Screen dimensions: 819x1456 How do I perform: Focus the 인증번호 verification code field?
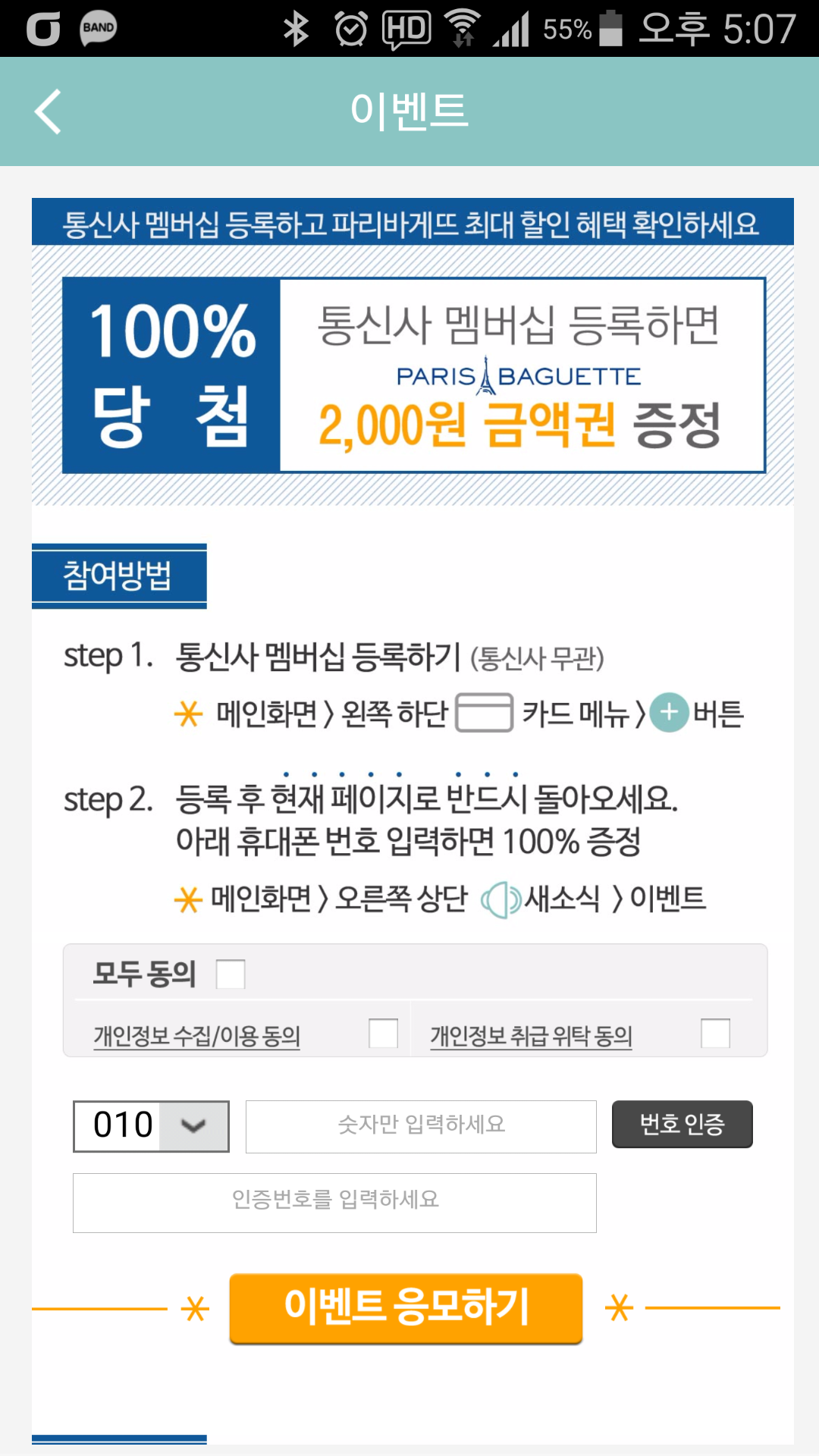[334, 1203]
